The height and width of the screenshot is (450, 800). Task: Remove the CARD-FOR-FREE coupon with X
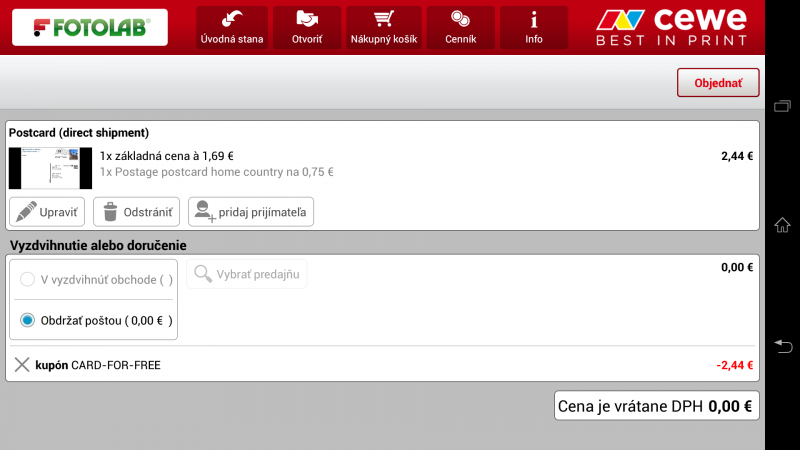[21, 365]
